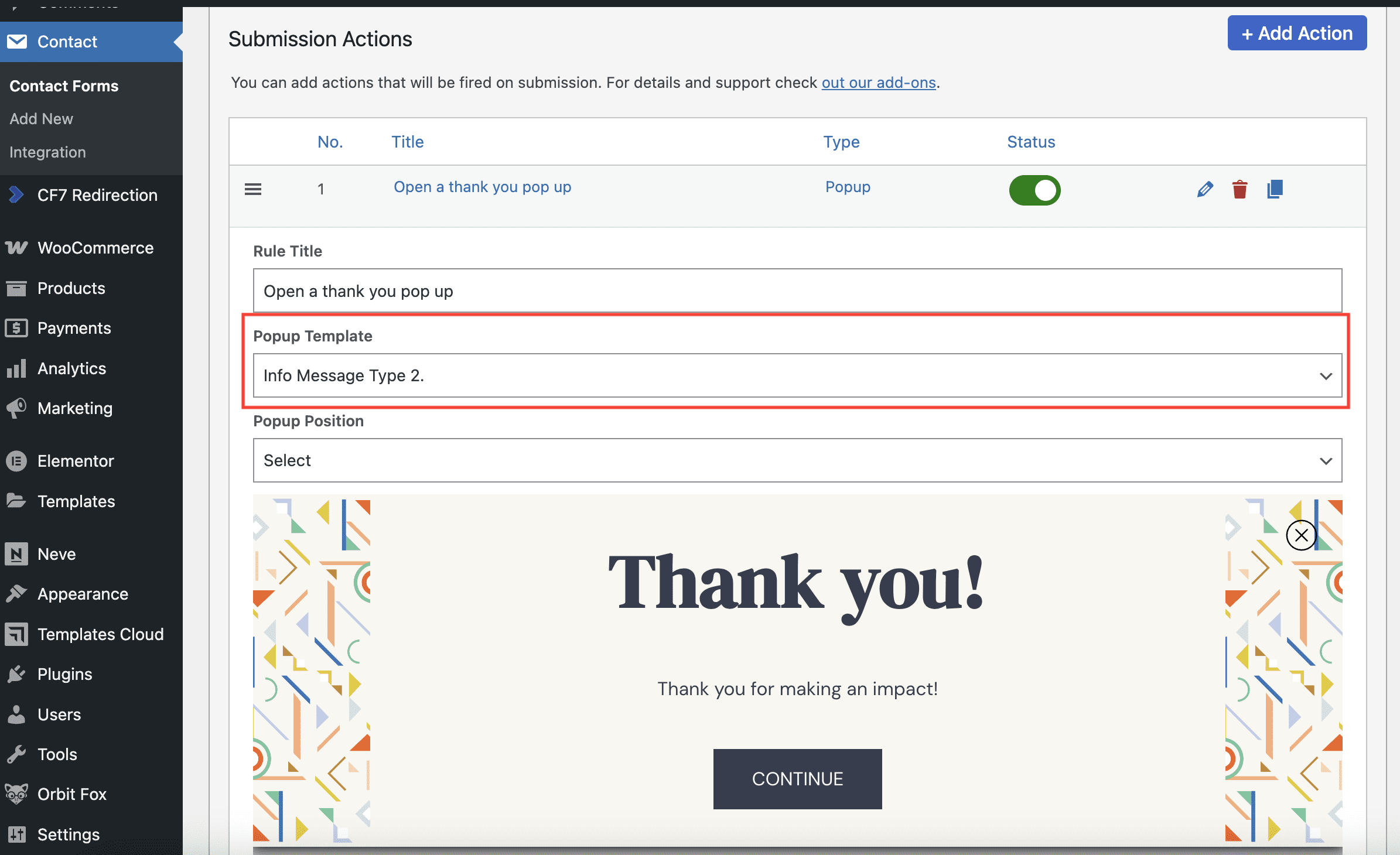The width and height of the screenshot is (1400, 855).
Task: Click the Analytics bar chart icon
Action: pos(16,368)
